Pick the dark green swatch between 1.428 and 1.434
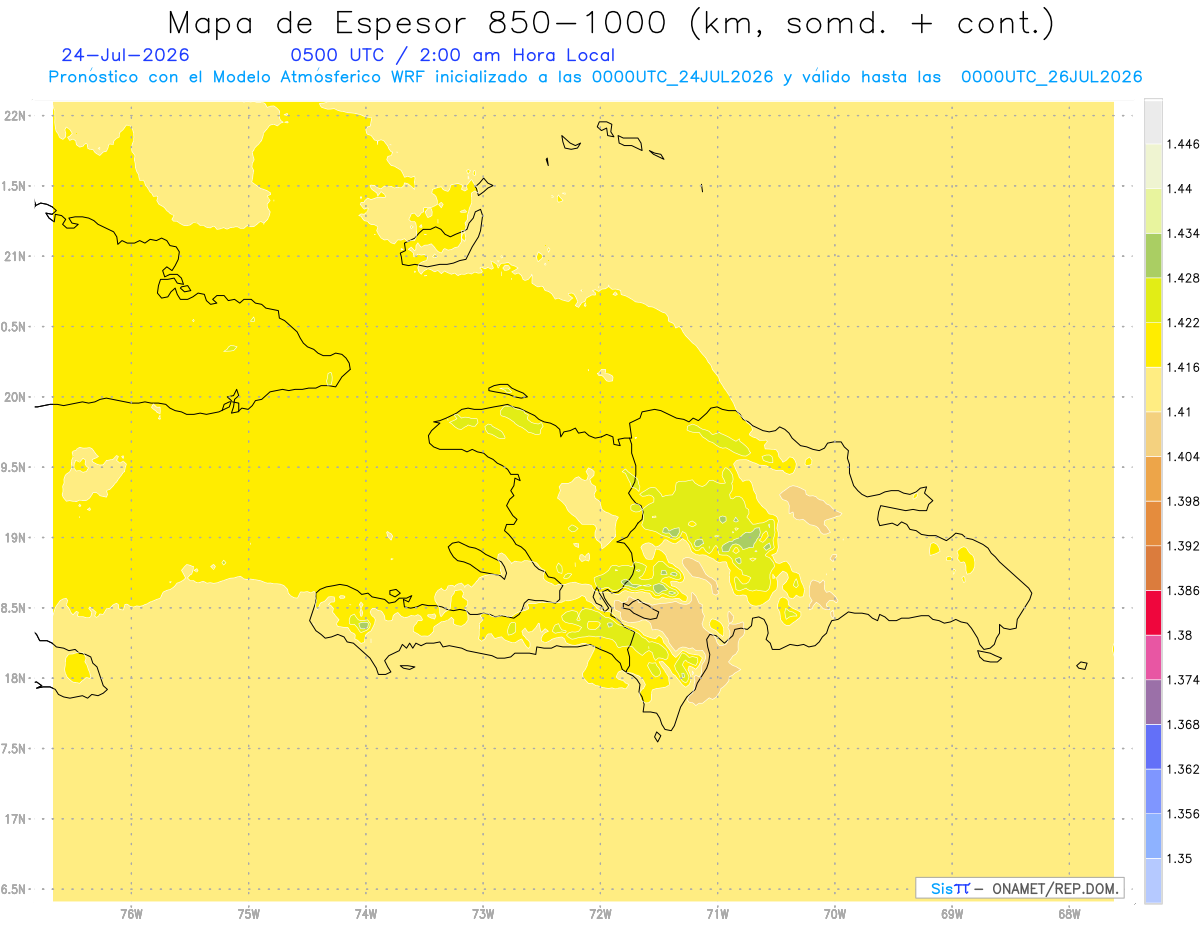 tap(1153, 256)
